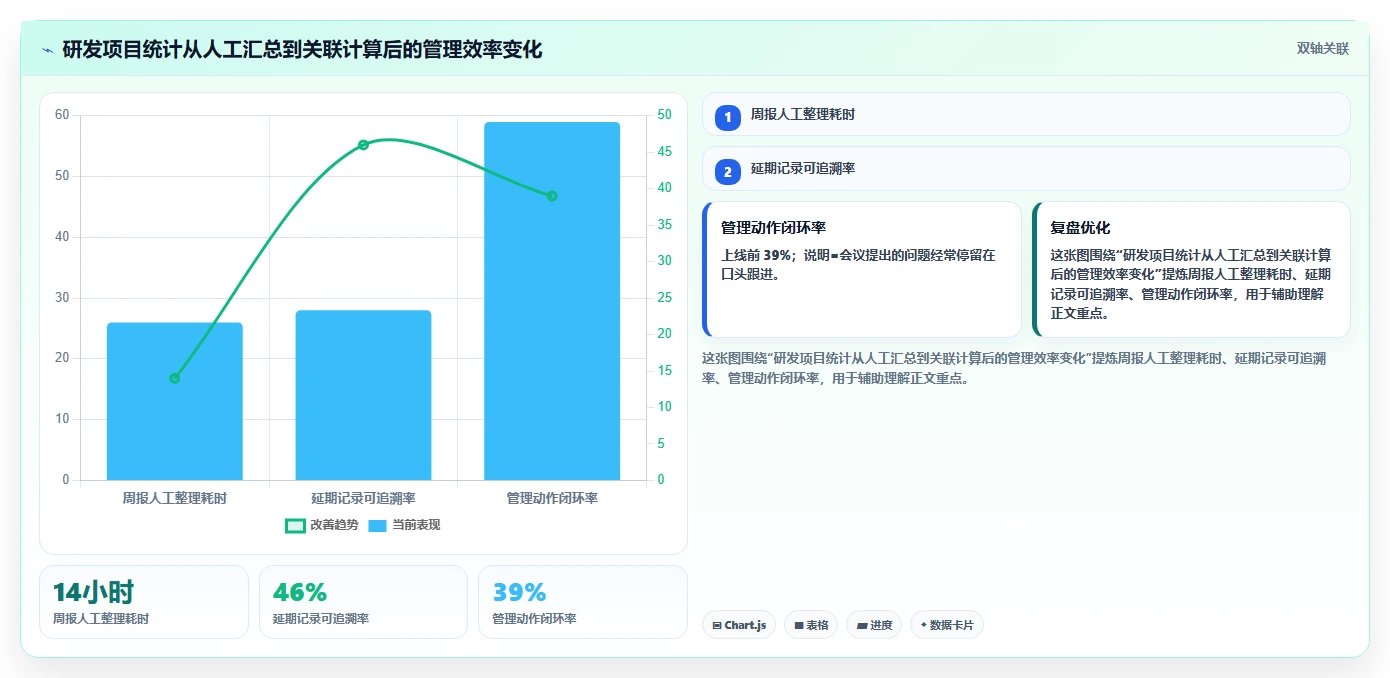Click the right axis value 50
The width and height of the screenshot is (1390, 678).
(x=665, y=115)
